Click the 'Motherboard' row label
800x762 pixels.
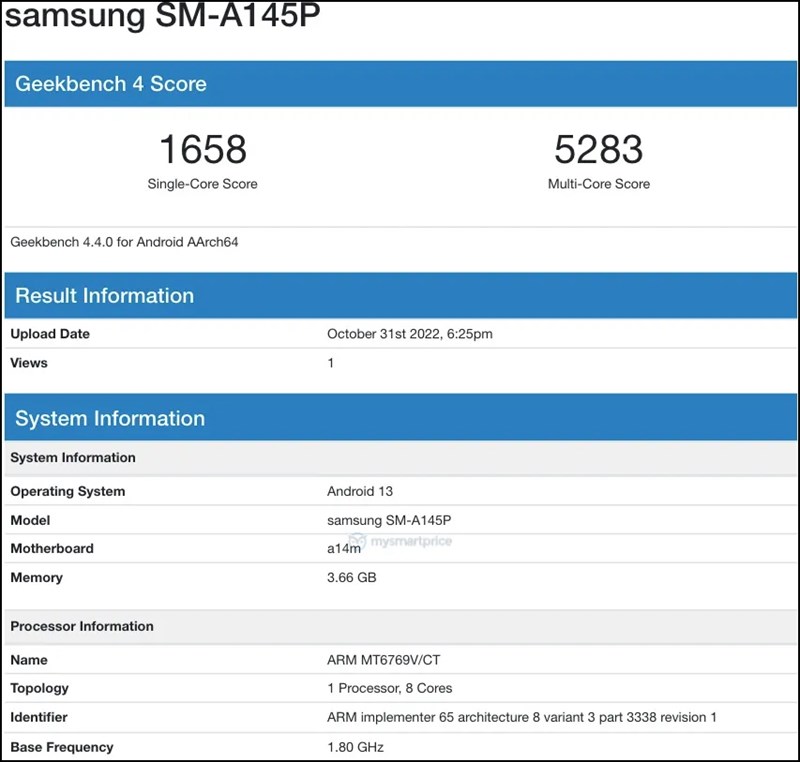[x=52, y=548]
